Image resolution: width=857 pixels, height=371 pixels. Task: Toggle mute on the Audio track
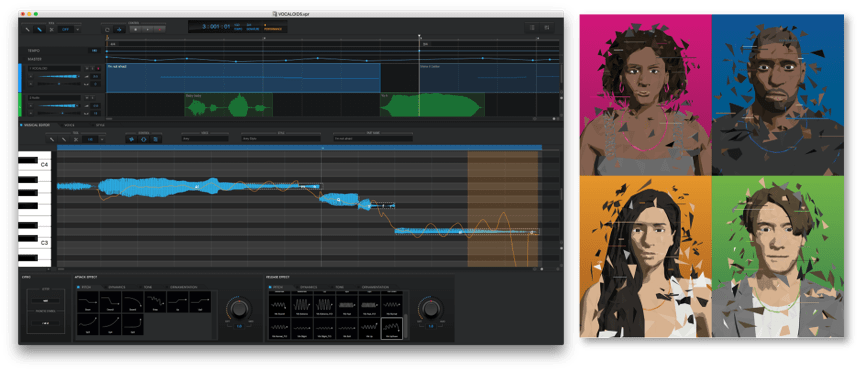[x=87, y=98]
